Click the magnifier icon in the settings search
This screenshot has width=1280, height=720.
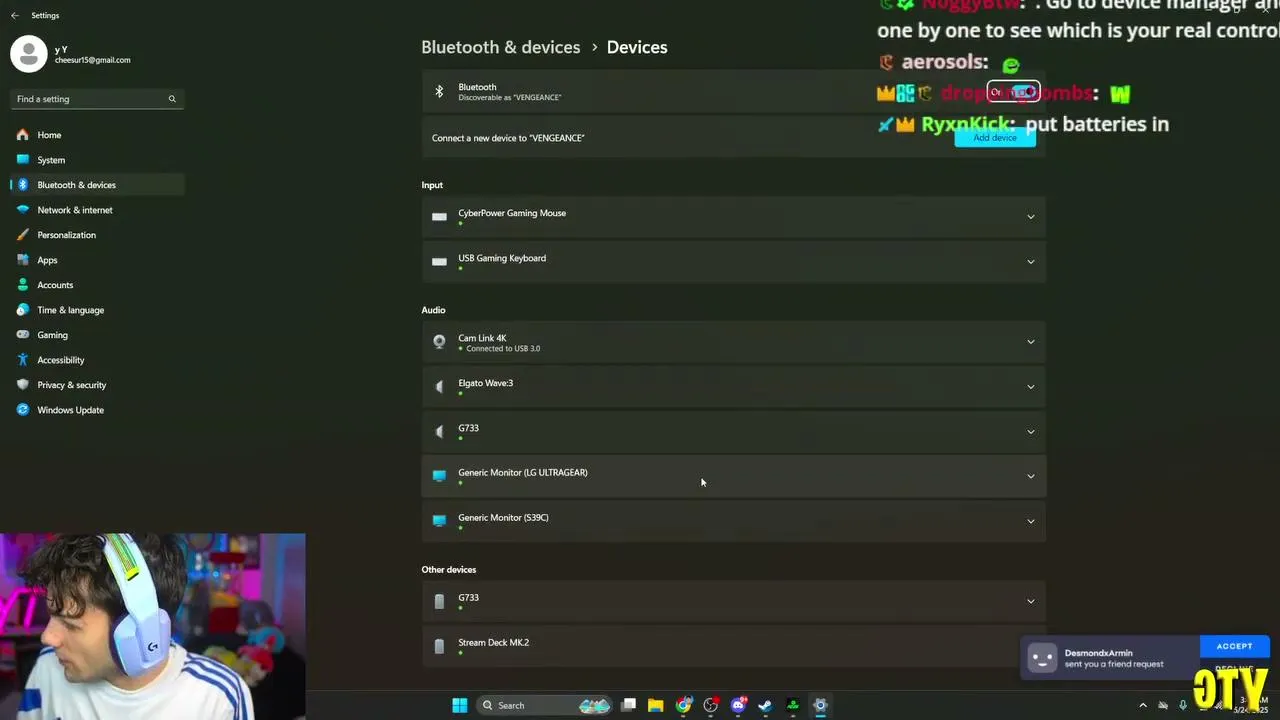(172, 99)
